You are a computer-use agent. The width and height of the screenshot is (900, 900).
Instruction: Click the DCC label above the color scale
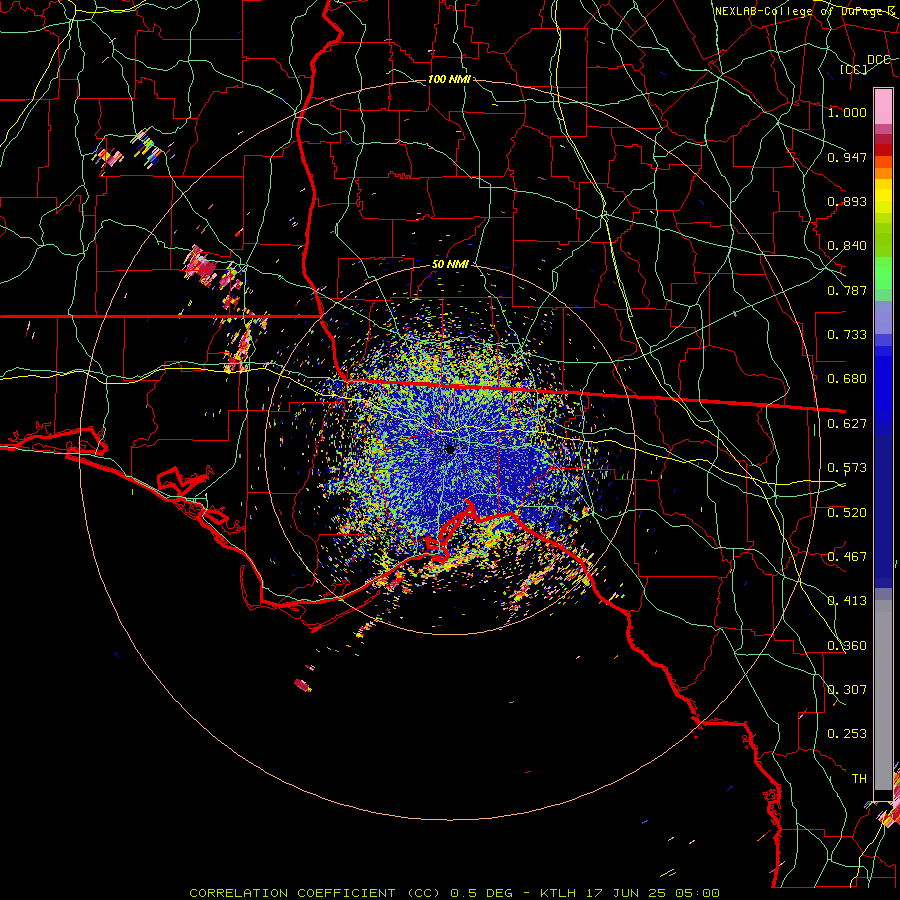coord(878,60)
